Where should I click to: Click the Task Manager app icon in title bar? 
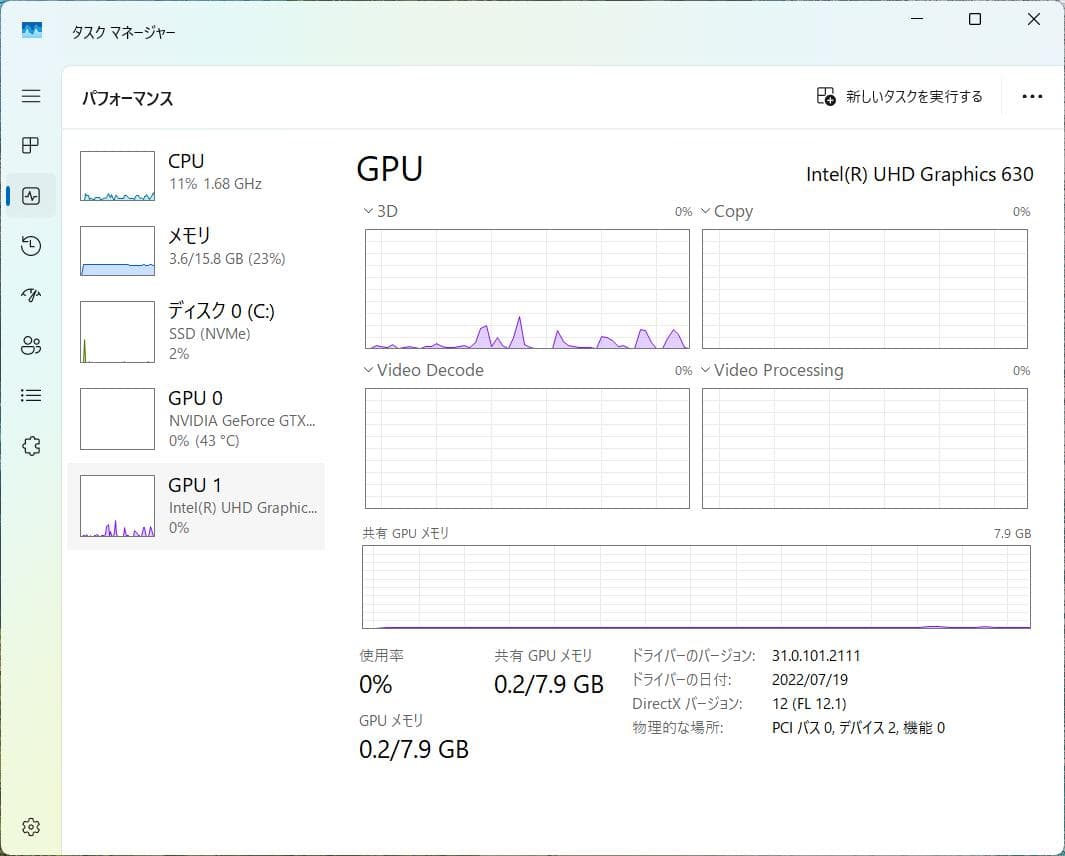[31, 30]
